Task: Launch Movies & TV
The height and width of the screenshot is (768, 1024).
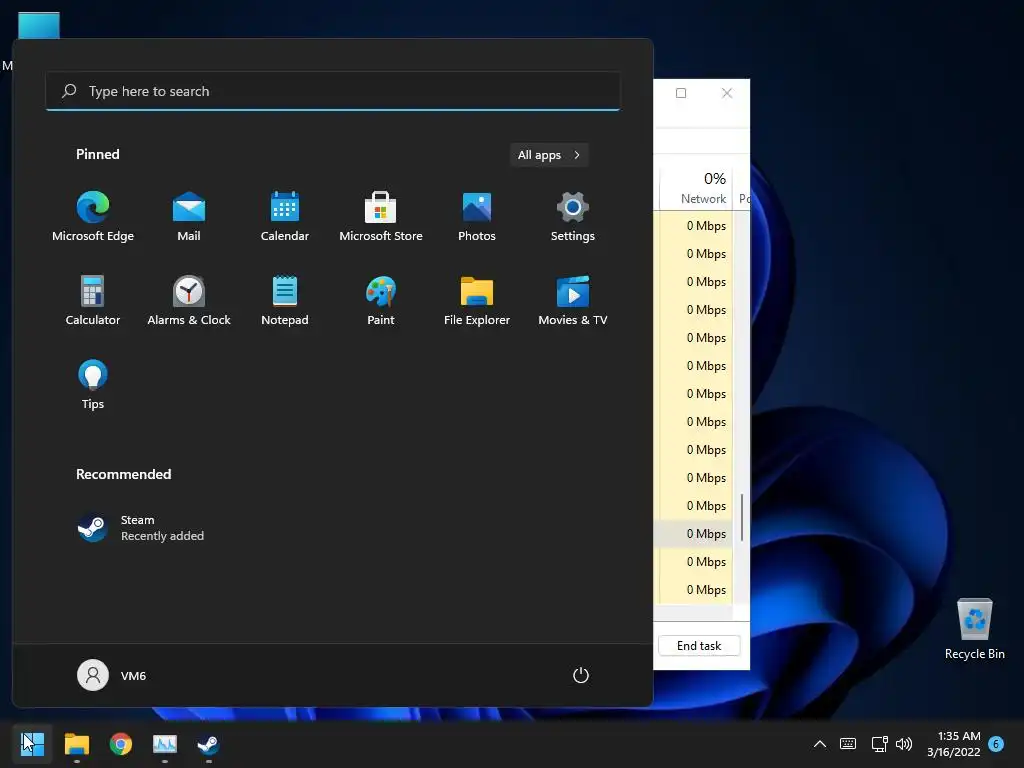Action: [573, 300]
